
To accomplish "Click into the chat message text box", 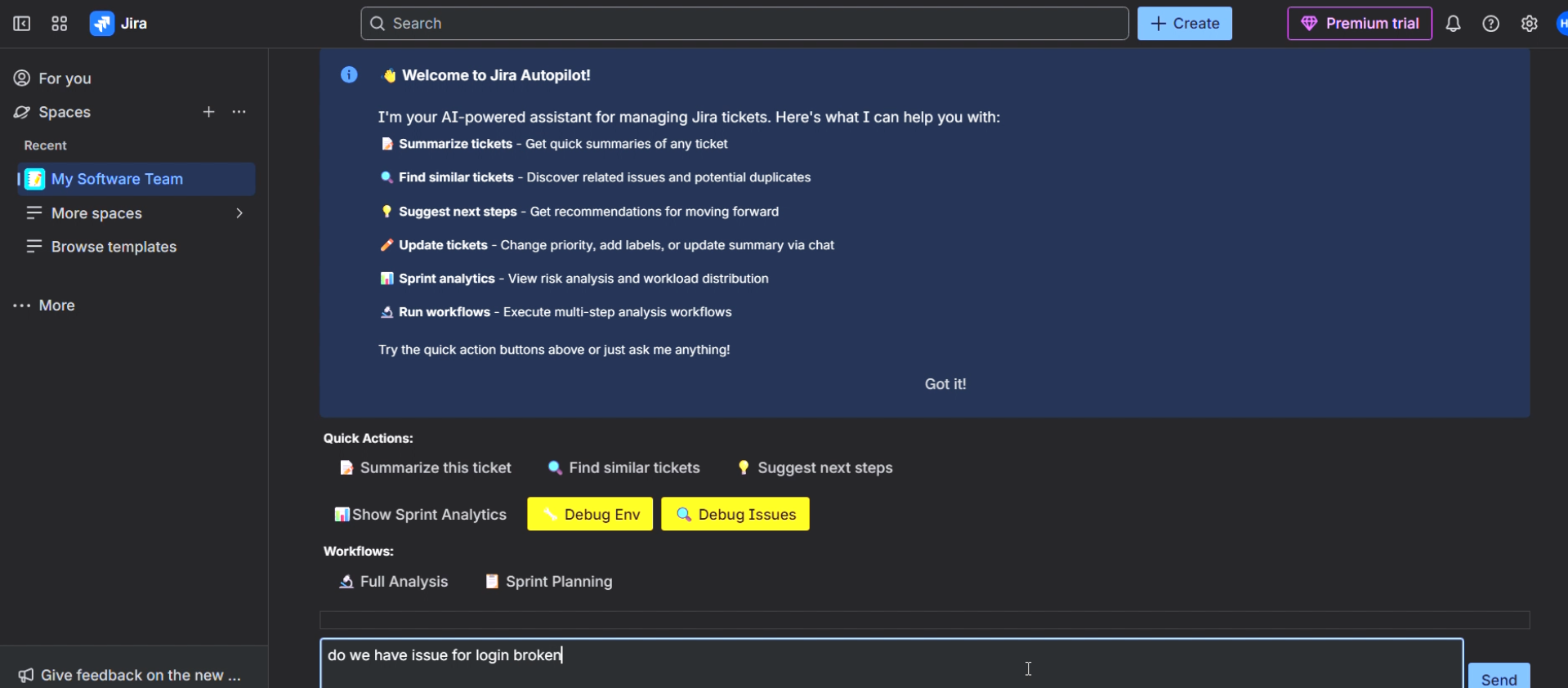I will (891, 663).
